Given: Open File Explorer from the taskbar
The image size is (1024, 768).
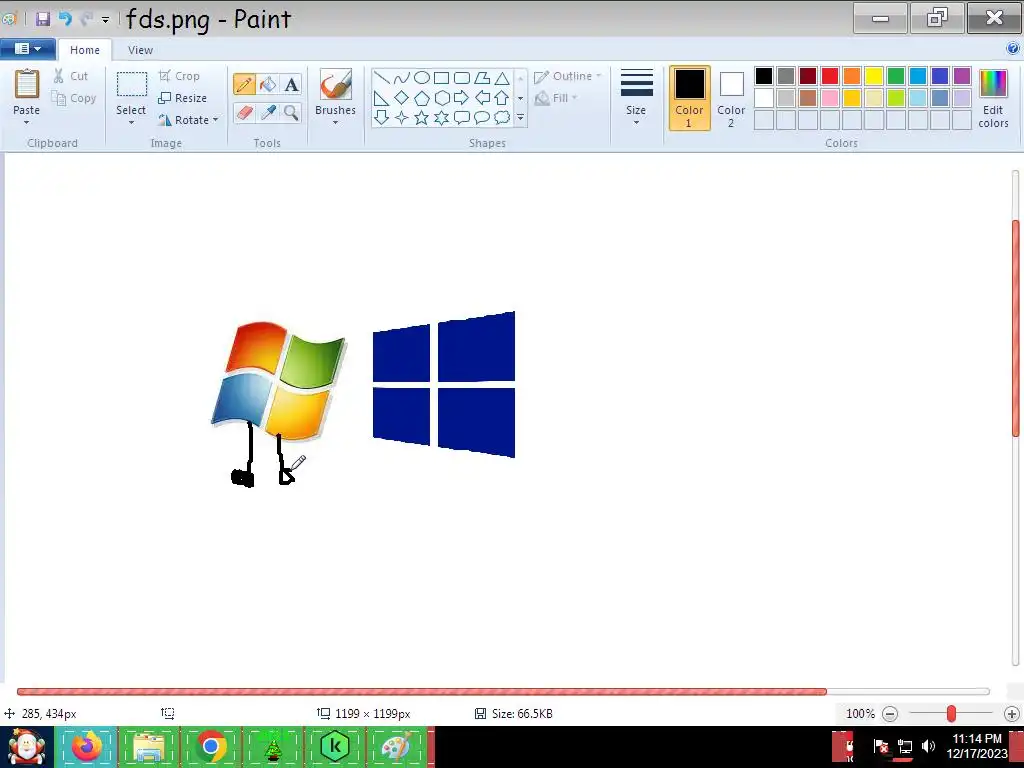Looking at the screenshot, I should pyautogui.click(x=148, y=746).
